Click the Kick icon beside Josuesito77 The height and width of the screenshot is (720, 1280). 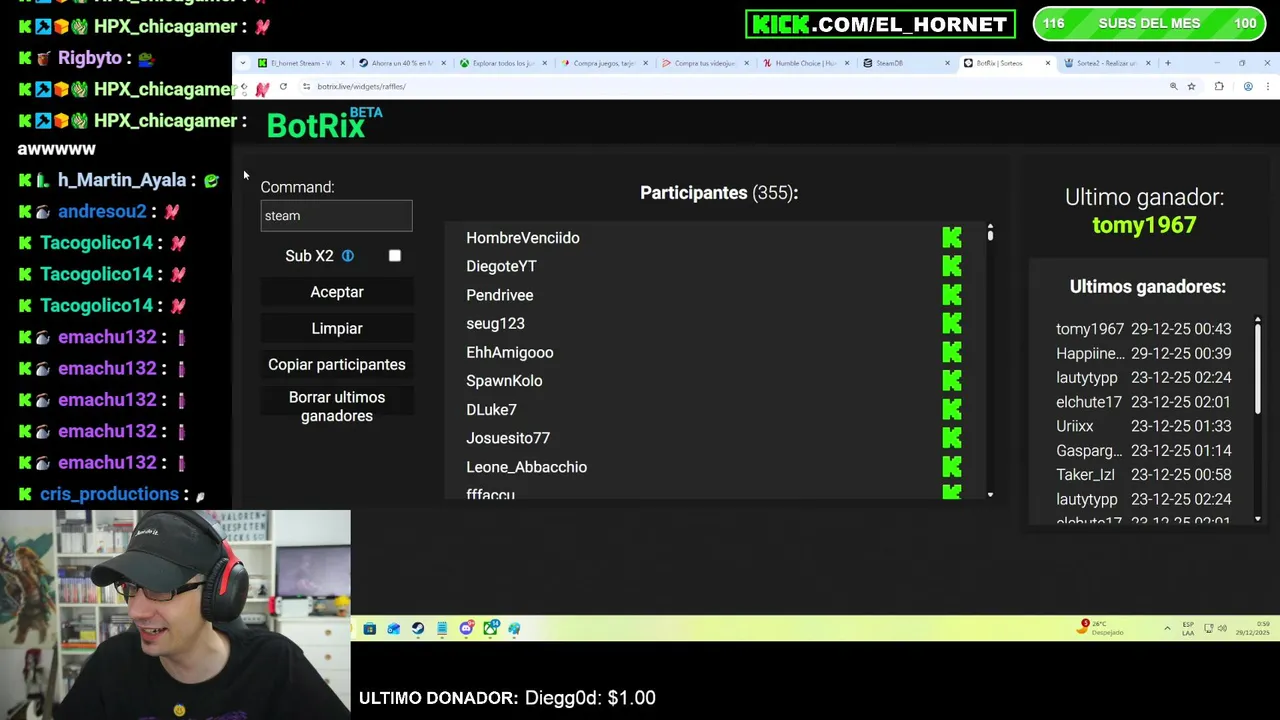951,438
